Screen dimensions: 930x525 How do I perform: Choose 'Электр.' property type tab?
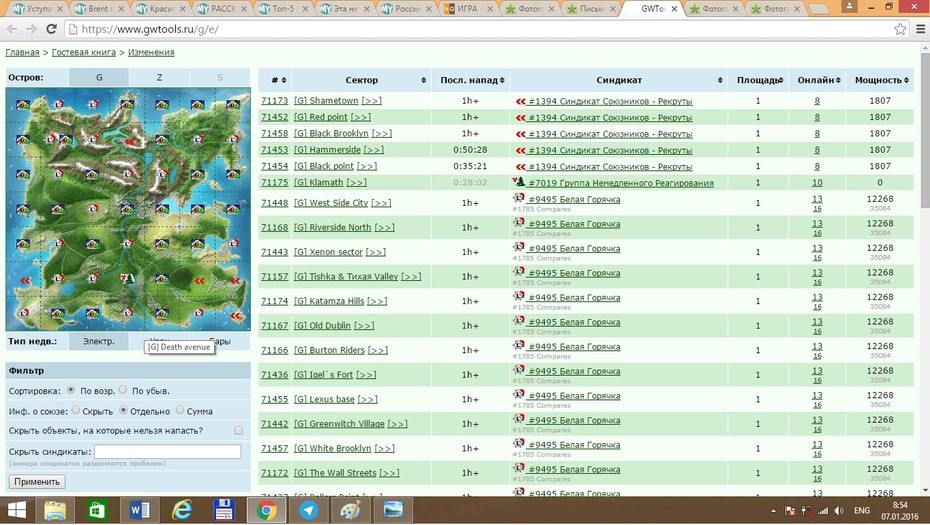click(x=98, y=341)
